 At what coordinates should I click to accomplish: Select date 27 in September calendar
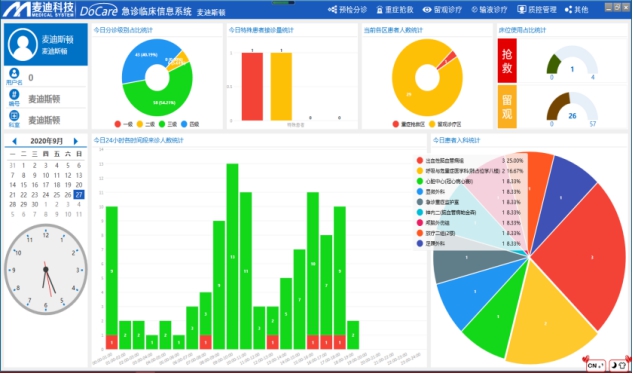[x=79, y=195]
